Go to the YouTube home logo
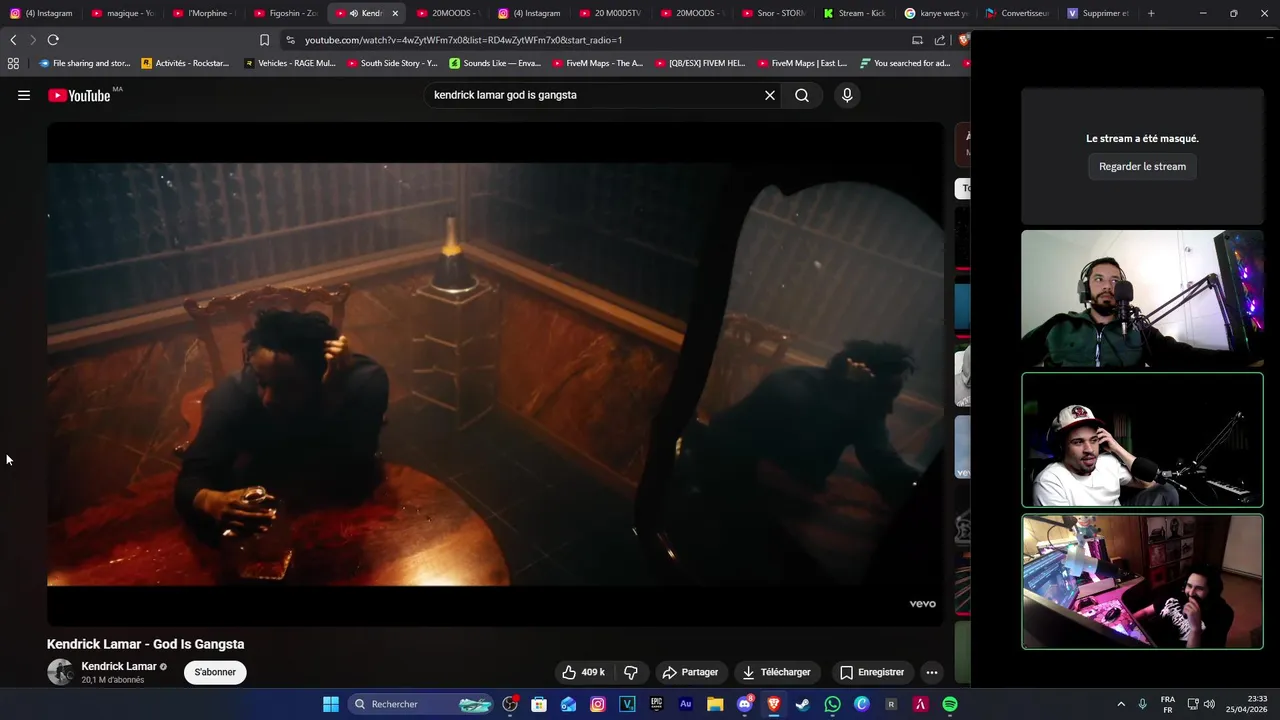Viewport: 1280px width, 720px height. tap(79, 96)
